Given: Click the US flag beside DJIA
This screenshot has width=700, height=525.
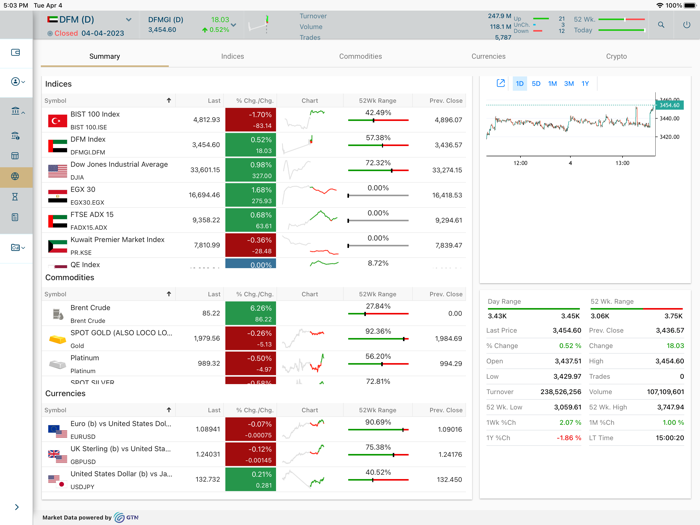Looking at the screenshot, I should (58, 171).
